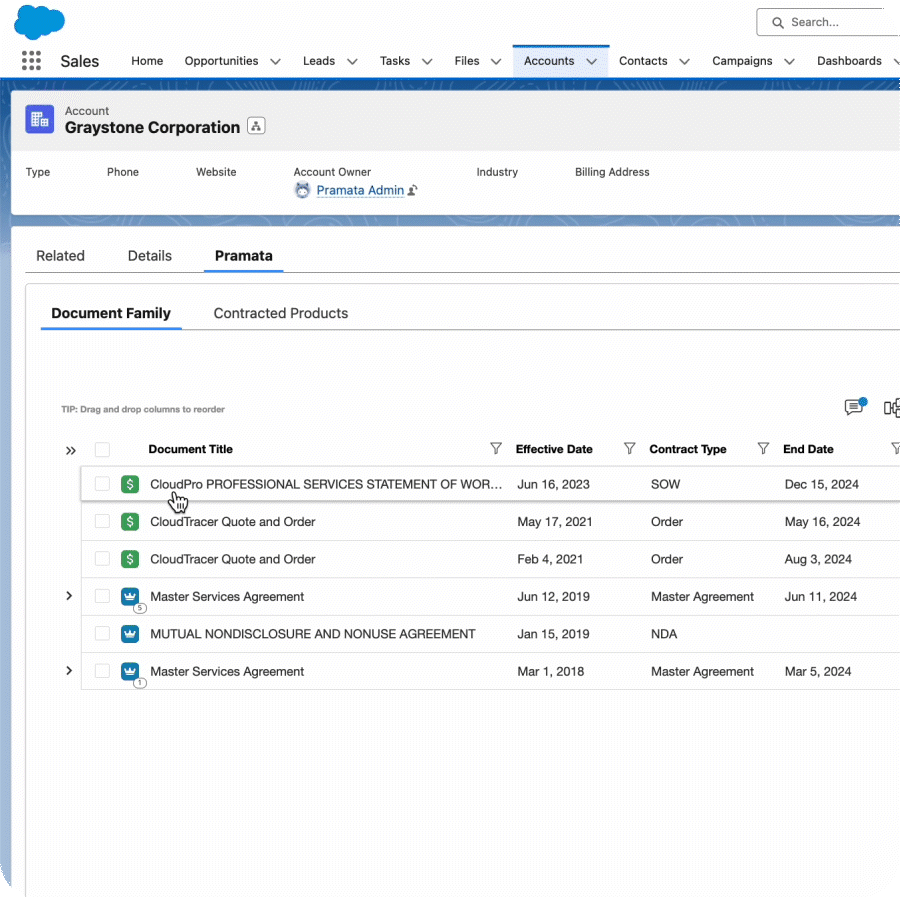Click the Graystone Corporation account icon

tap(40, 119)
